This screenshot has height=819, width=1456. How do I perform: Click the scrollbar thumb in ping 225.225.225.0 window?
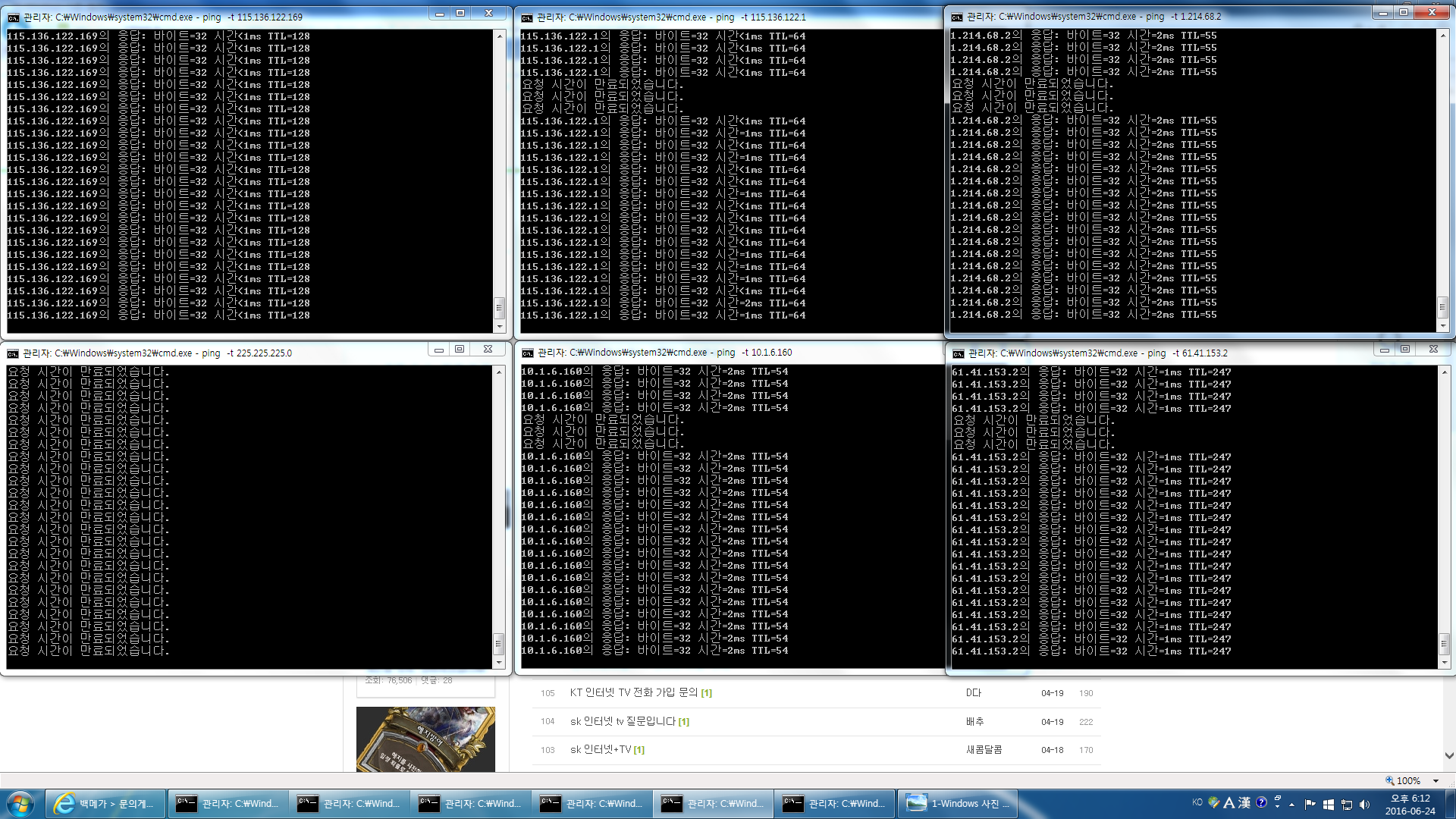pos(498,644)
